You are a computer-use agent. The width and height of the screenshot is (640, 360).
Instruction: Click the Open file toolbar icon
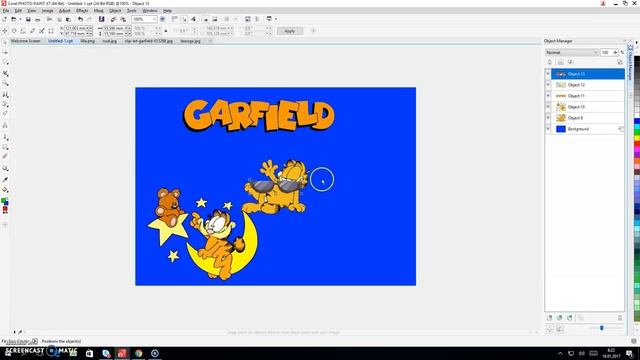pyautogui.click(x=13, y=19)
